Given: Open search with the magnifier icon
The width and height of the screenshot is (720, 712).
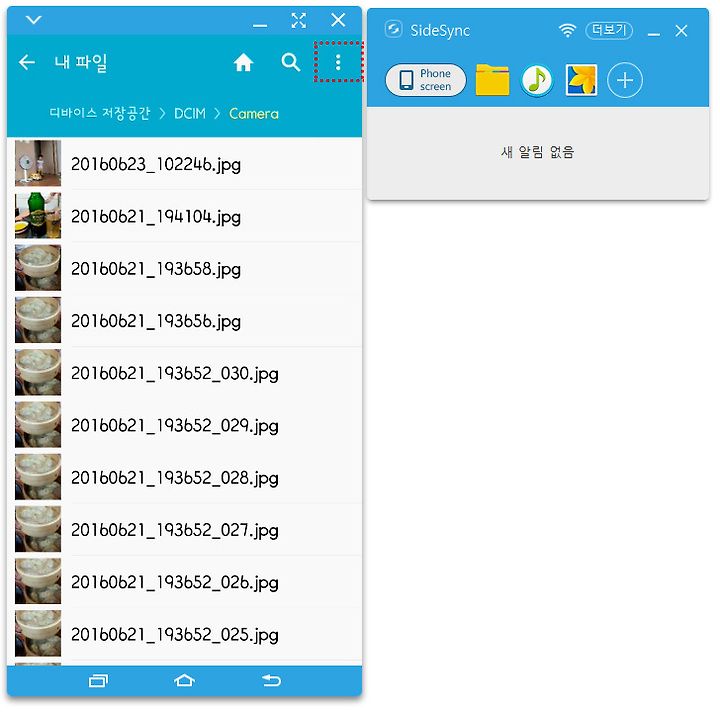Looking at the screenshot, I should tap(291, 62).
